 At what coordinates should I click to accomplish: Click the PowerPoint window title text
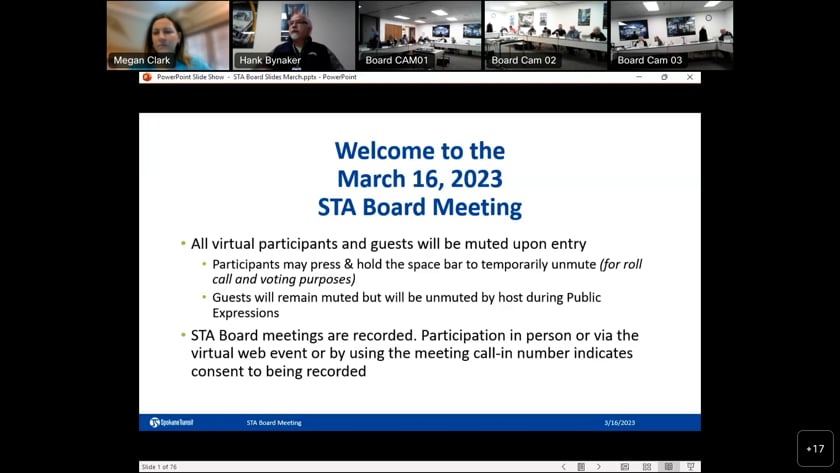tap(257, 77)
